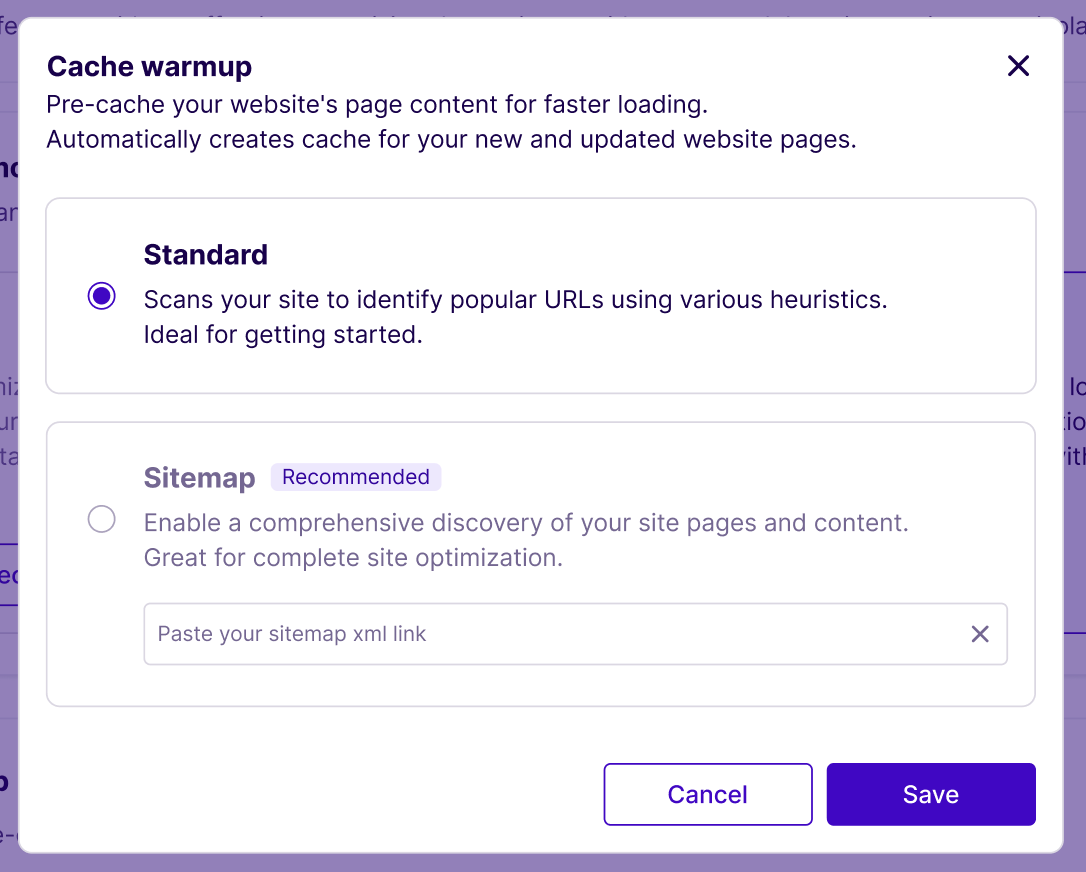The width and height of the screenshot is (1086, 872).
Task: Click the Recommended badge next to Sitemap
Action: (x=356, y=477)
